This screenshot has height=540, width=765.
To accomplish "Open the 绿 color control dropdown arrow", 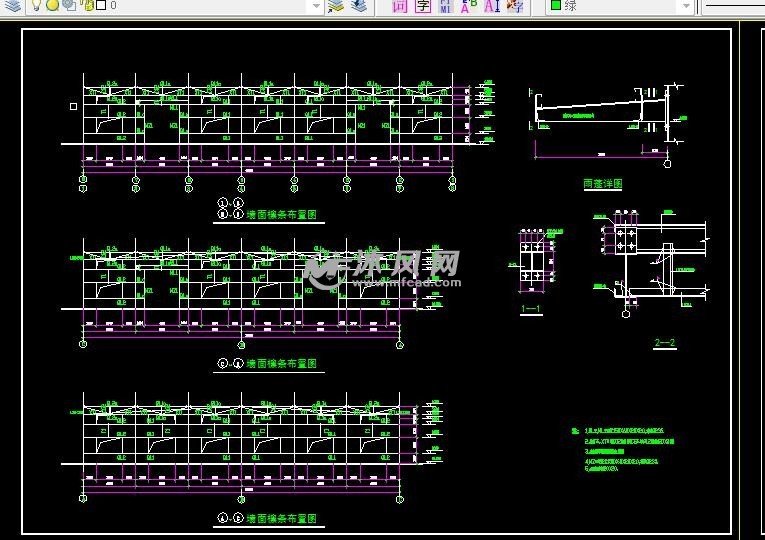I will click(685, 6).
